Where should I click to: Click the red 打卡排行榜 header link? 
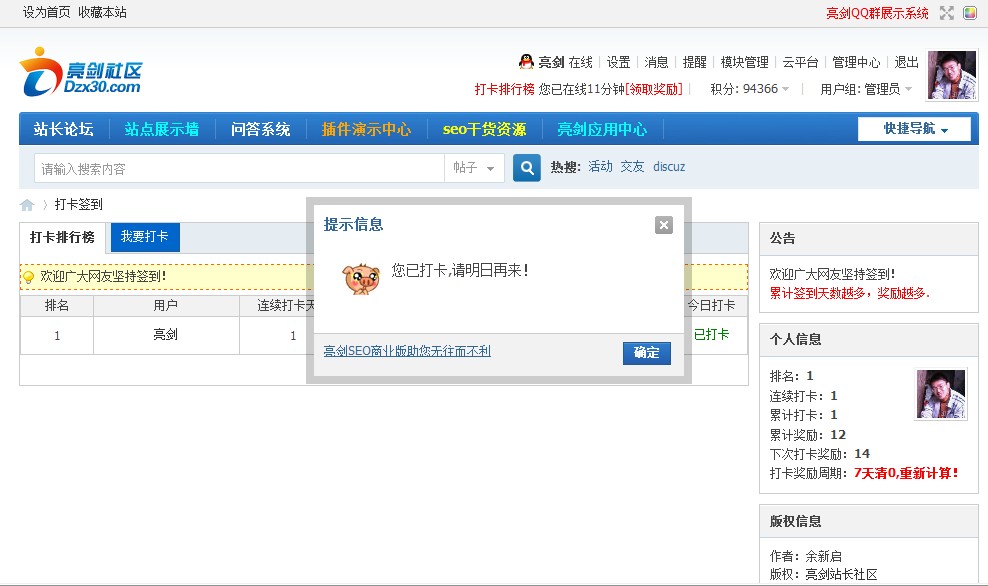504,89
